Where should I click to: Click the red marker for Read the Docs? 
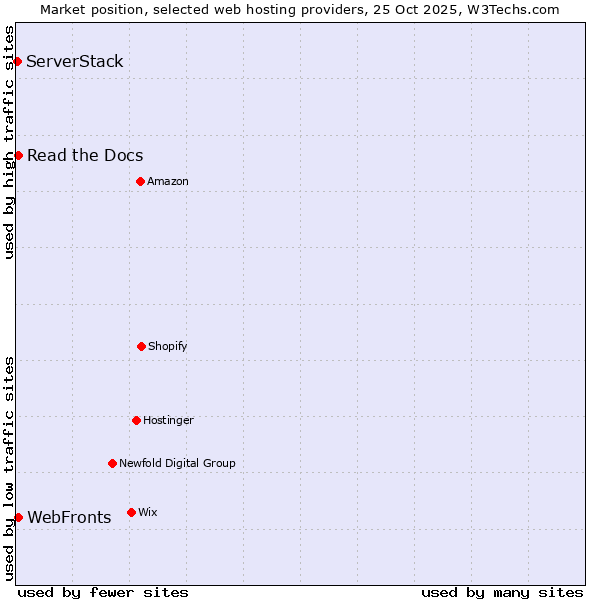18,155
